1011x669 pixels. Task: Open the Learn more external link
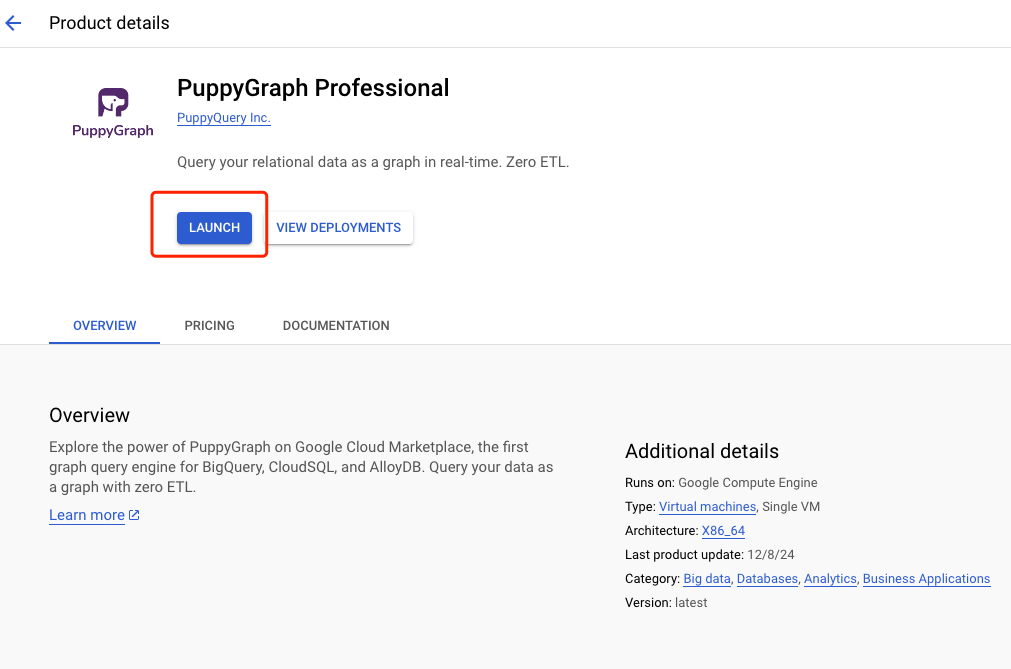[94, 515]
